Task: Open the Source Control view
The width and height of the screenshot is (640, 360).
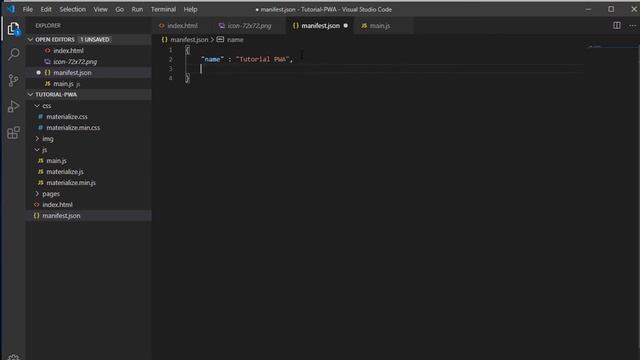Action: (x=13, y=80)
